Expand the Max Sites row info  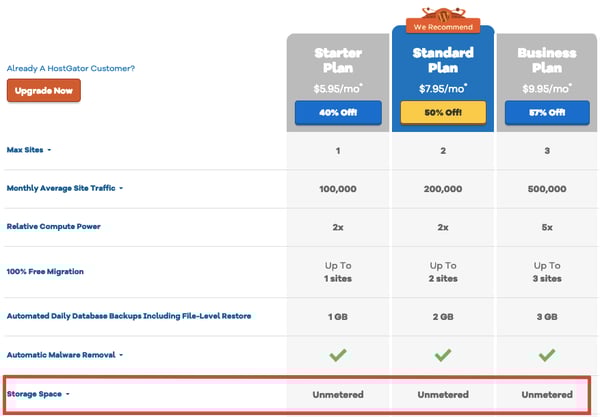click(x=49, y=150)
